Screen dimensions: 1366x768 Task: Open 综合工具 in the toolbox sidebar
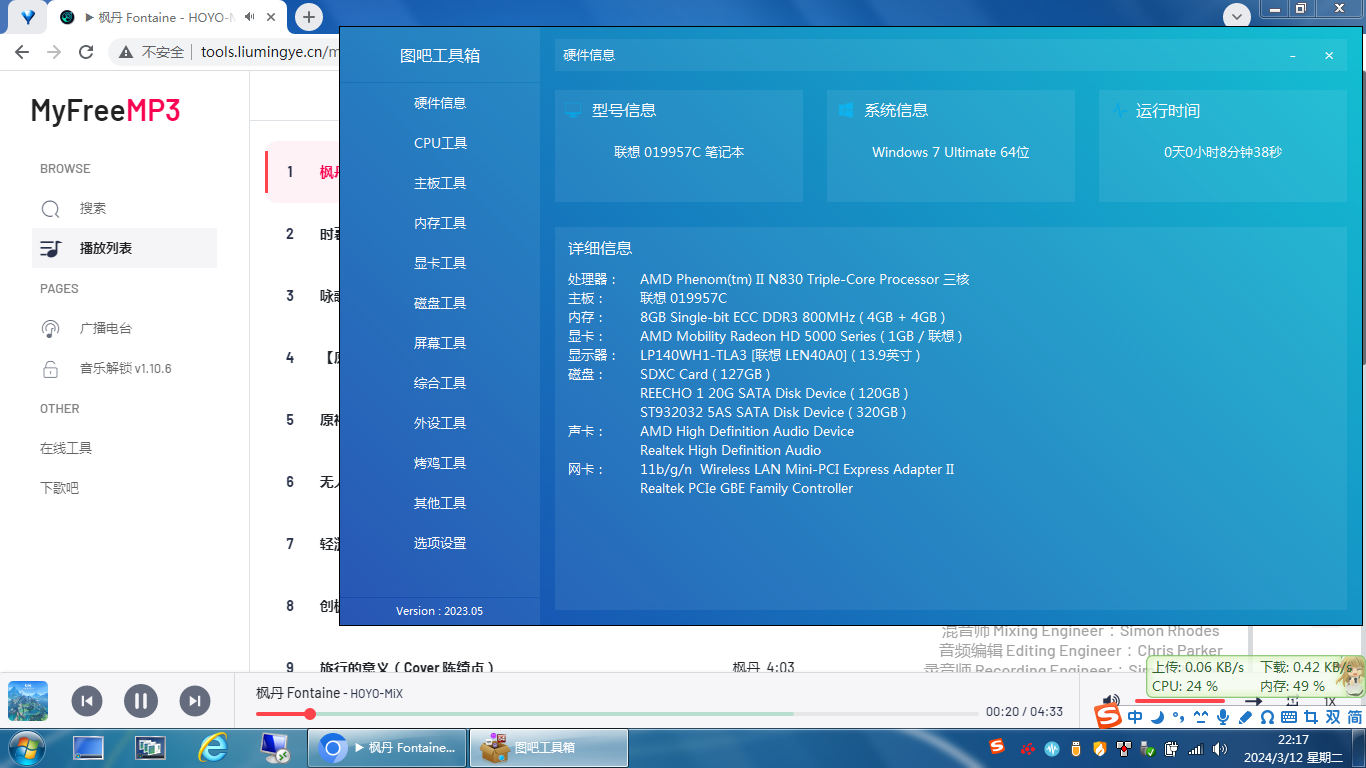pyautogui.click(x=440, y=383)
